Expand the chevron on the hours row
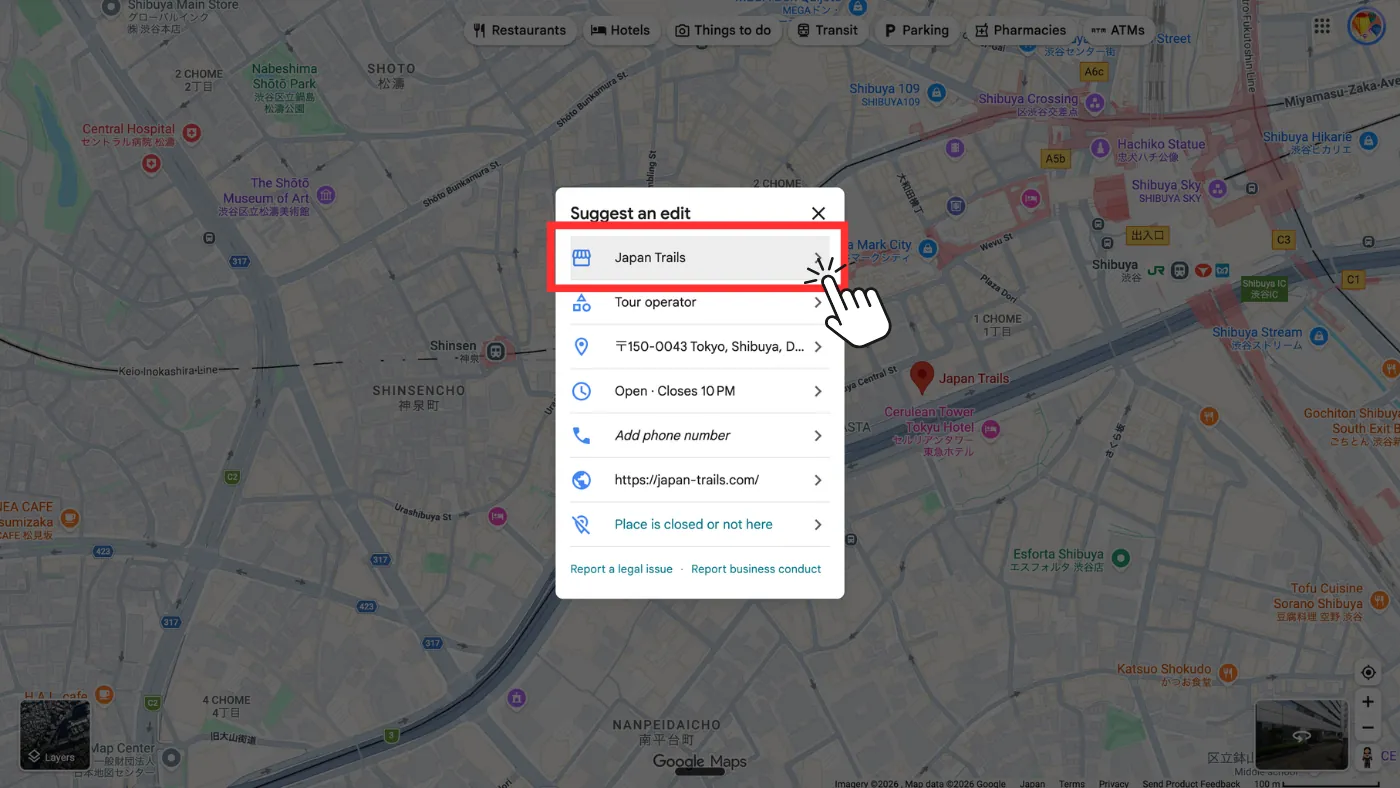1400x788 pixels. 818,391
